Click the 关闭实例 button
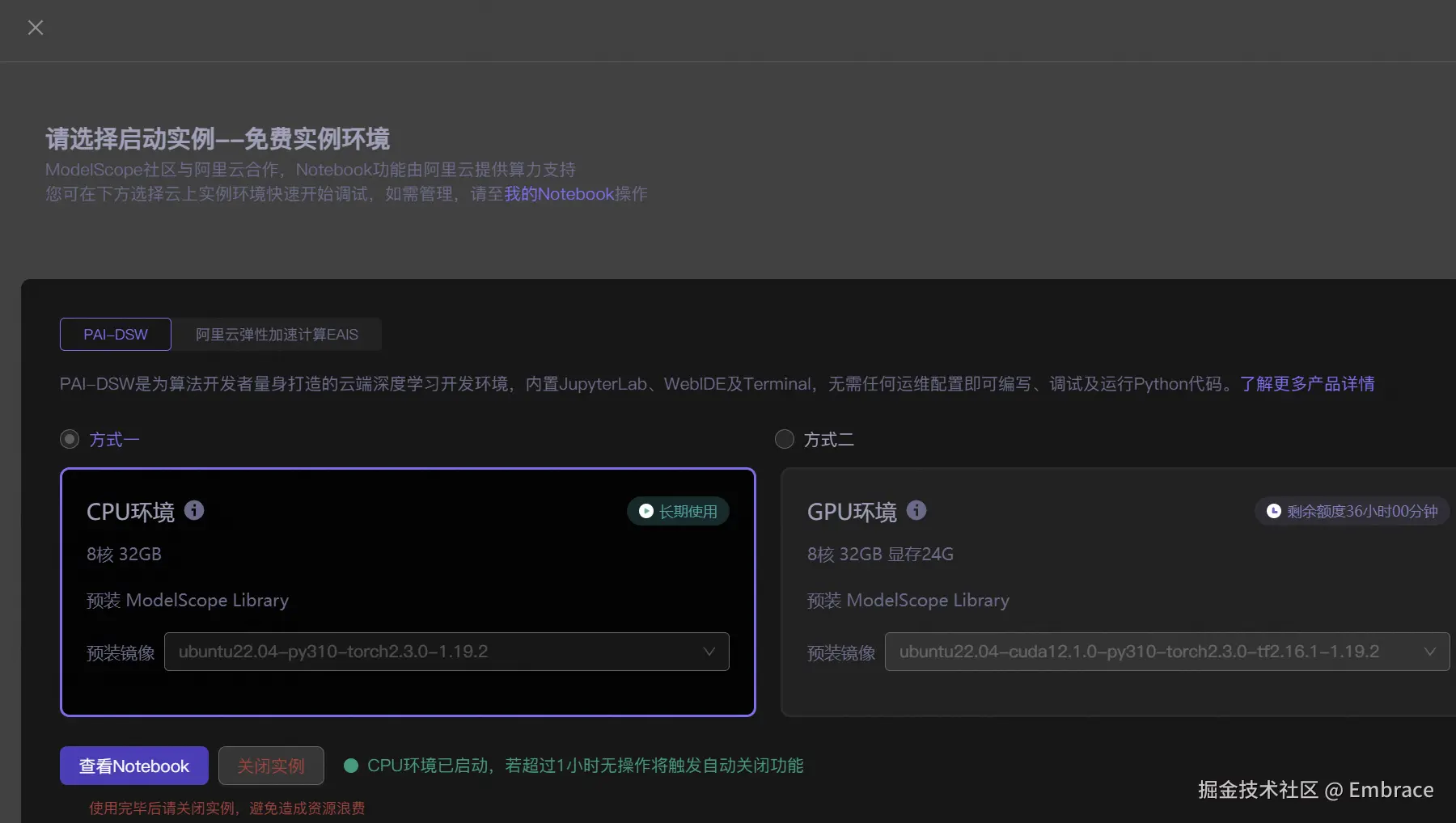 point(271,766)
